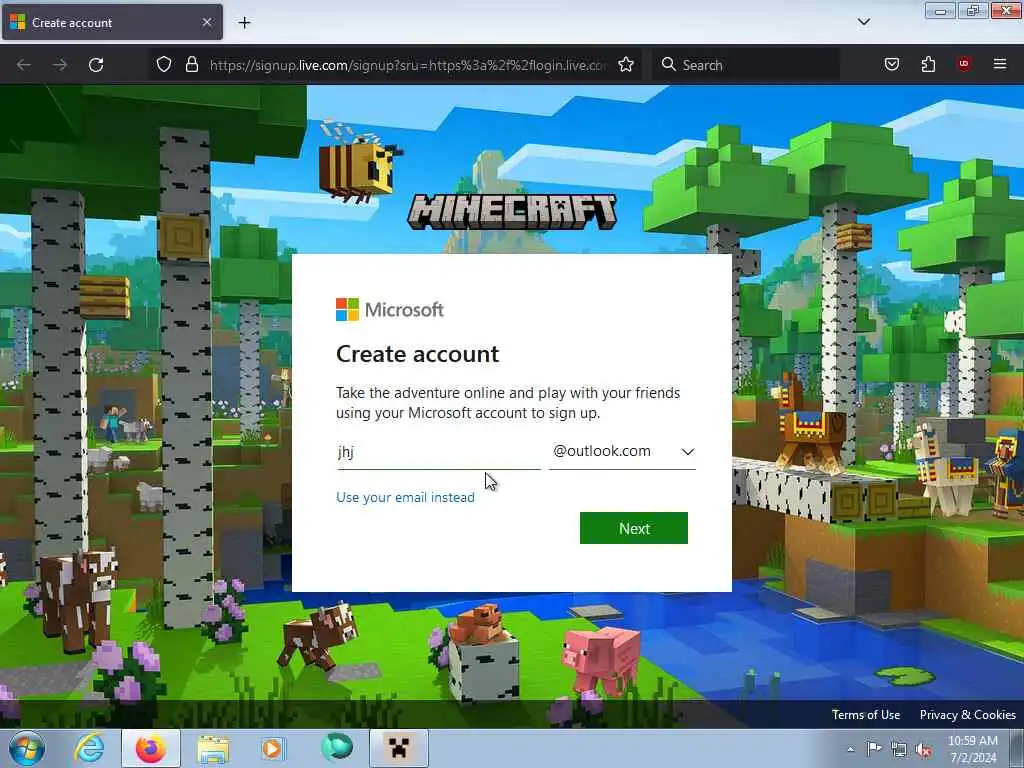Open Terms of Use link

866,714
